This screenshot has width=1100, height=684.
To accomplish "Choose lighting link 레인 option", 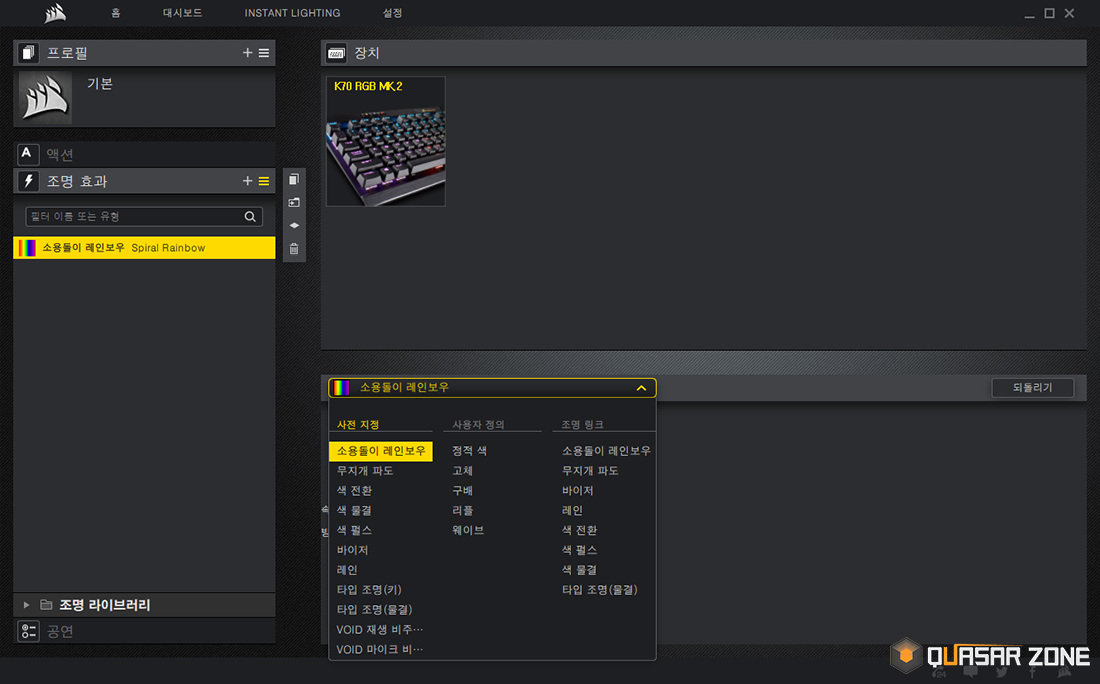I will 572,510.
